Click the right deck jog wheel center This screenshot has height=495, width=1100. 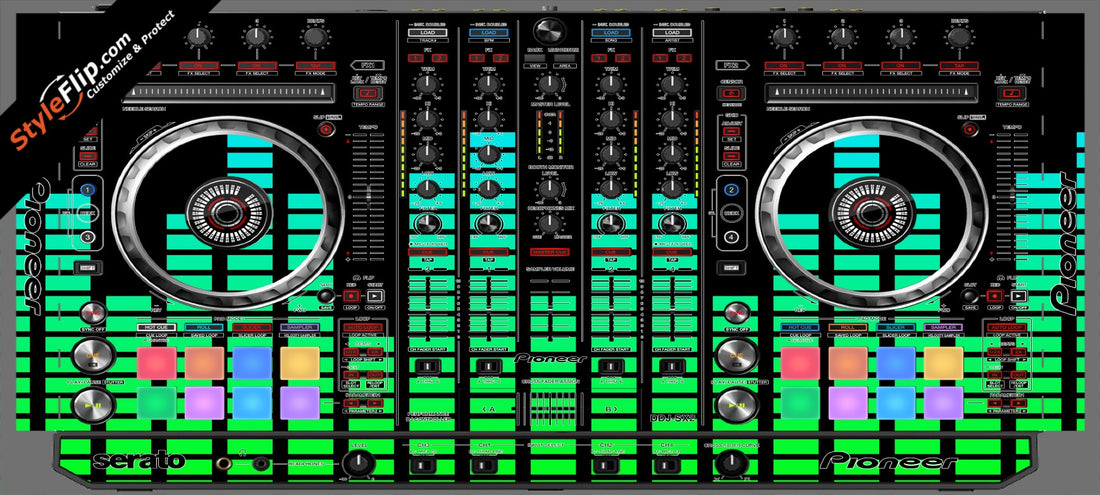click(x=863, y=212)
